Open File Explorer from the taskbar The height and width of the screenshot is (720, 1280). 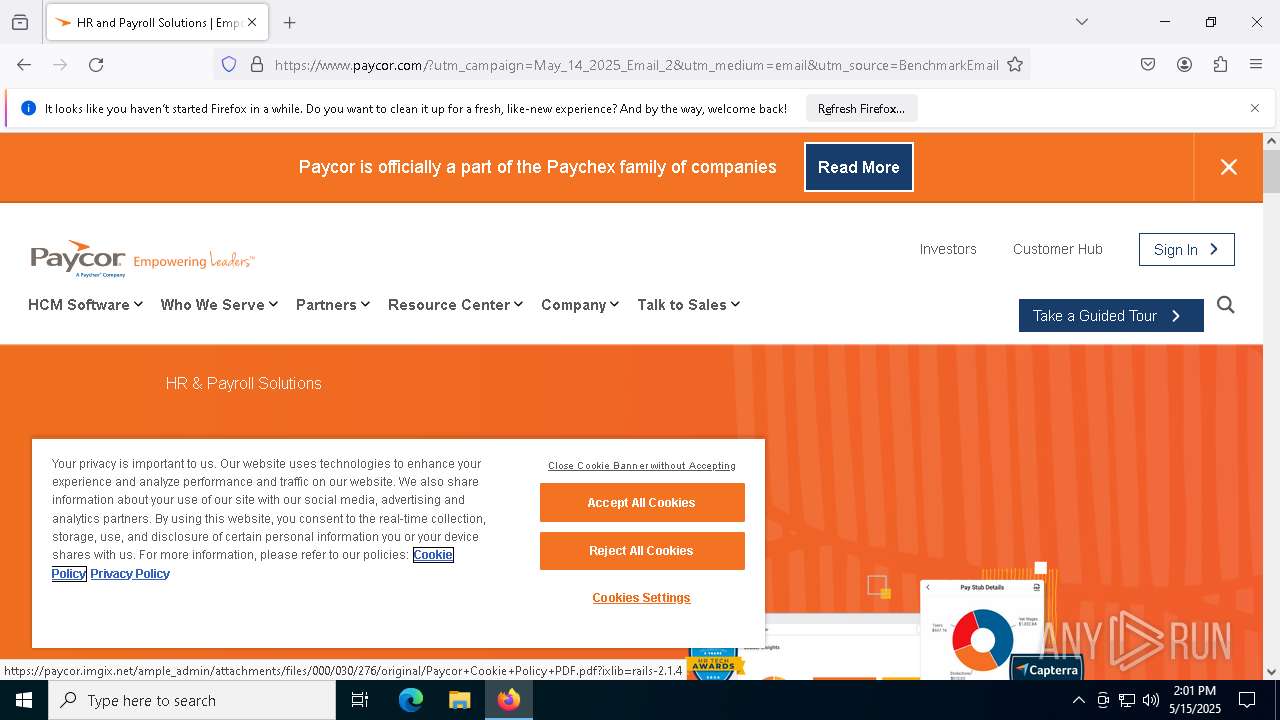[460, 700]
